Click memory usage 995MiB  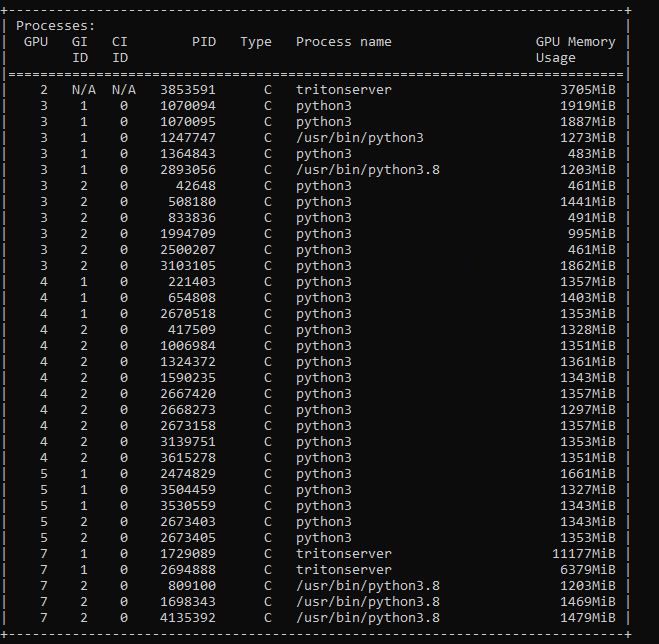(591, 234)
